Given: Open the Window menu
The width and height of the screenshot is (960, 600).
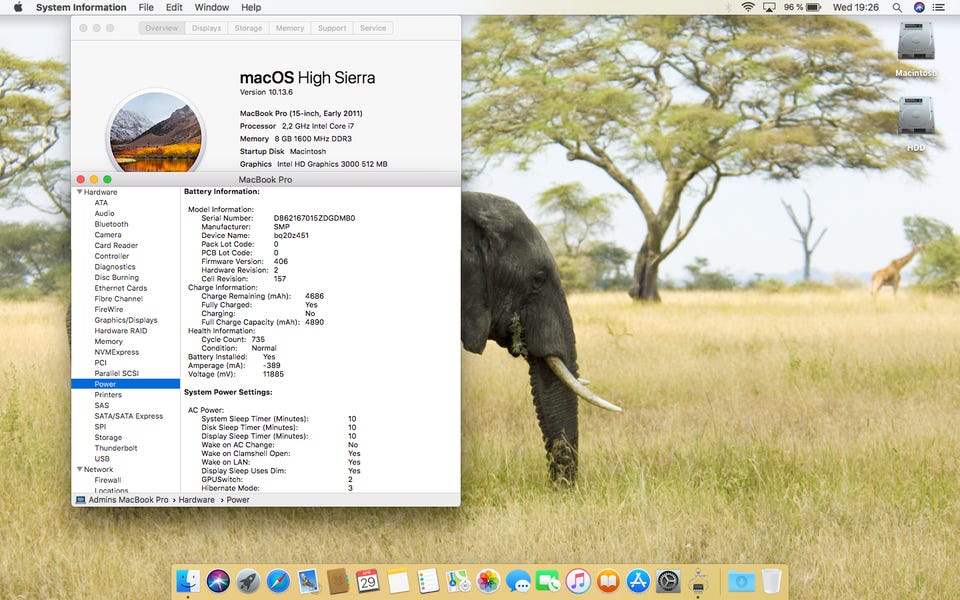Looking at the screenshot, I should [x=212, y=7].
